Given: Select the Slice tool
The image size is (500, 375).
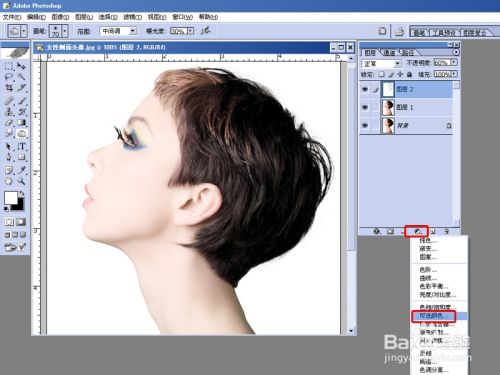Looking at the screenshot, I should point(21,88).
